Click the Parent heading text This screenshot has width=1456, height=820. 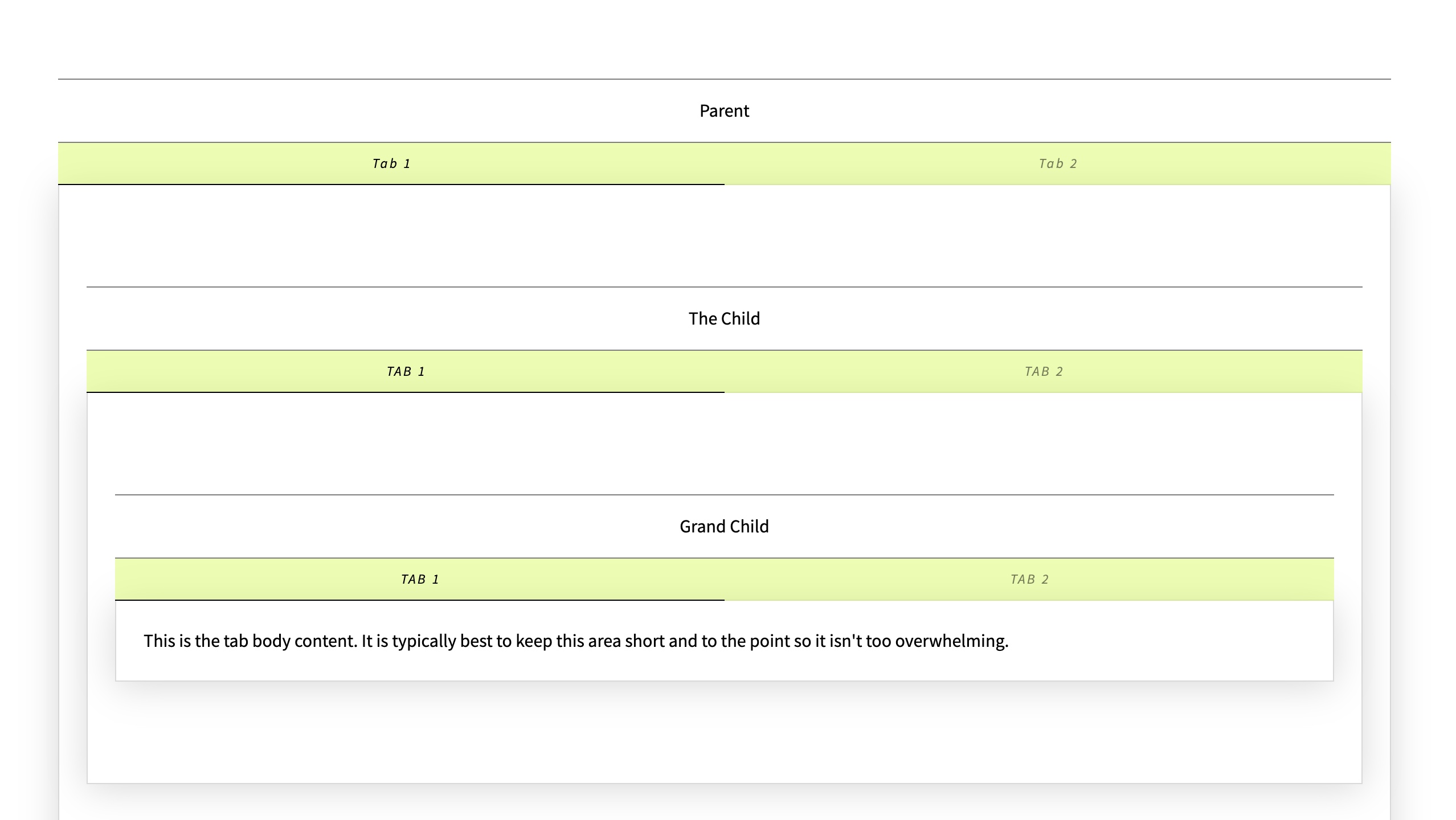coord(724,110)
